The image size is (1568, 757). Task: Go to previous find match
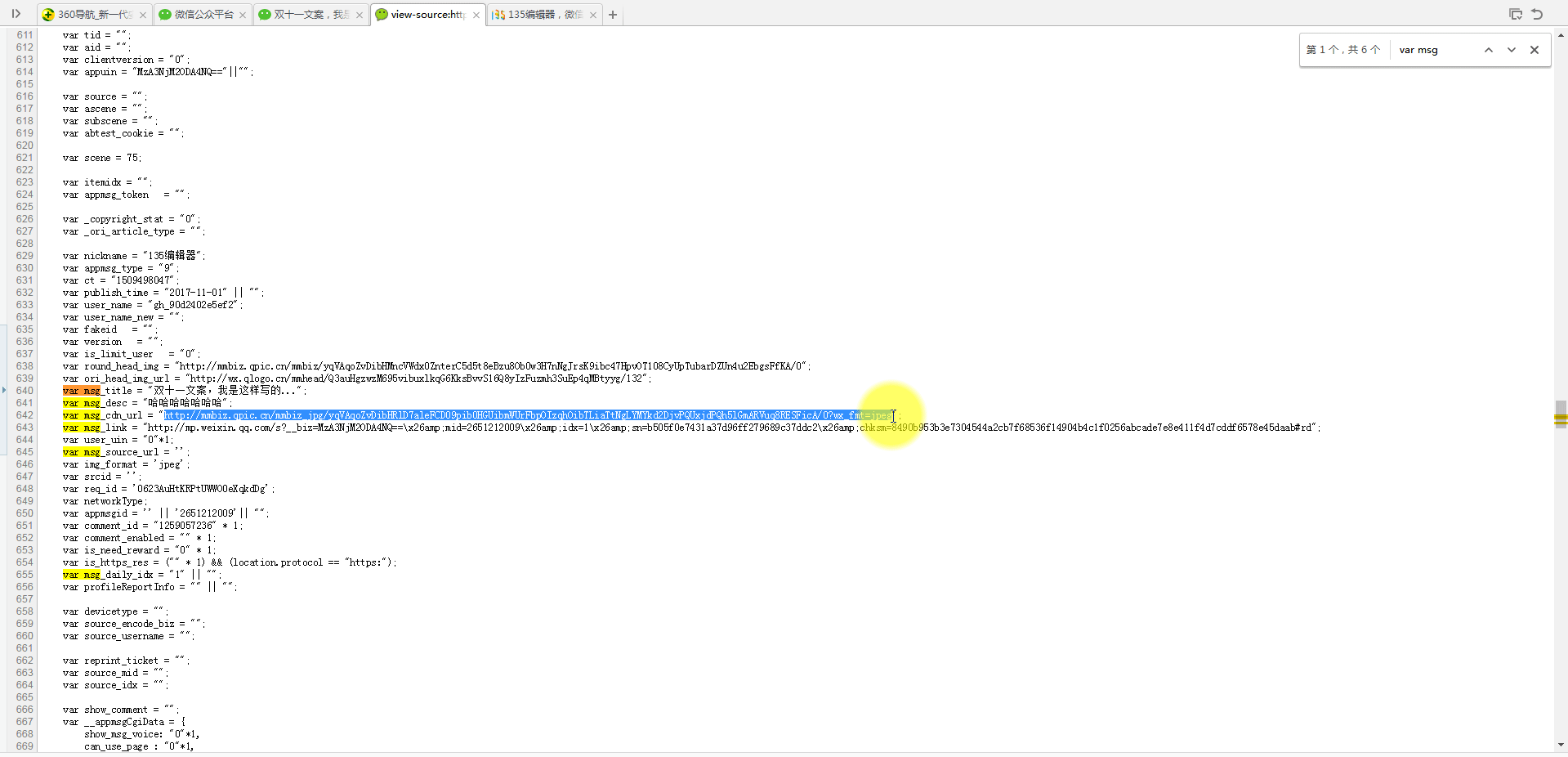pyautogui.click(x=1489, y=50)
